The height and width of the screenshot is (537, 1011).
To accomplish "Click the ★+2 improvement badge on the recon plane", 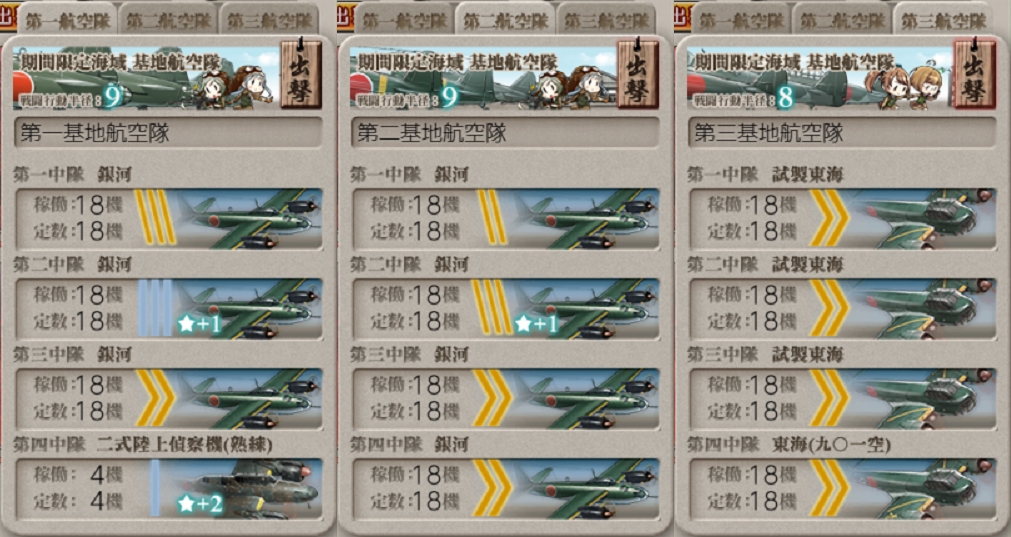I will point(201,504).
